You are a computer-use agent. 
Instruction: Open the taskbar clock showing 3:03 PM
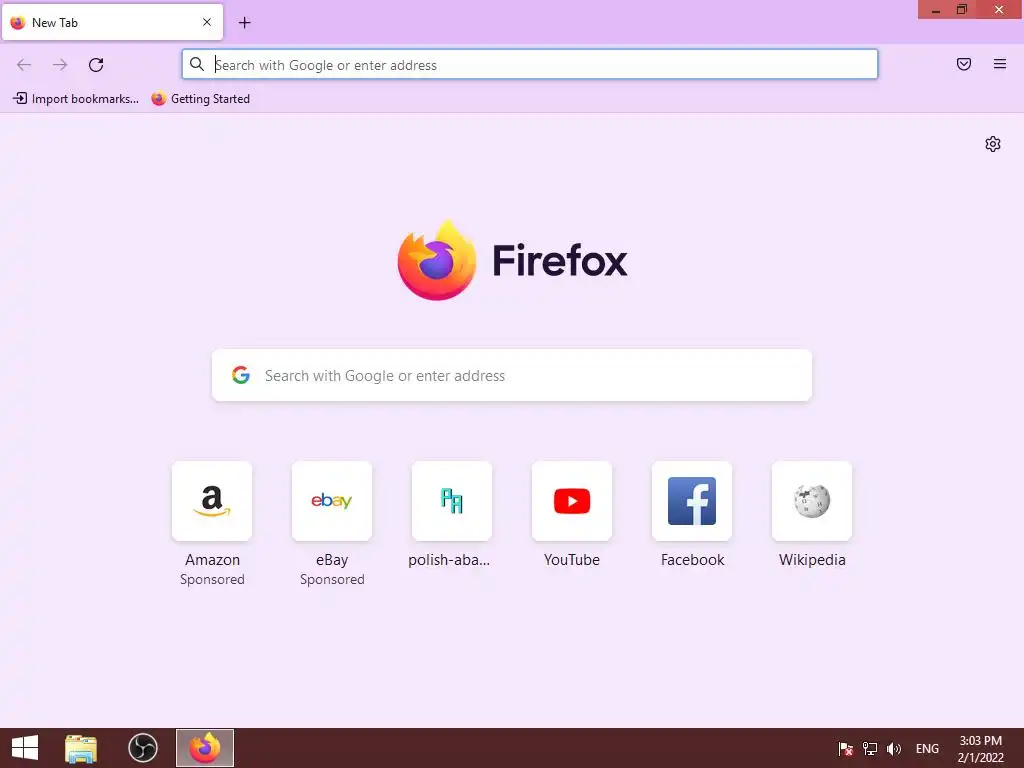(980, 748)
